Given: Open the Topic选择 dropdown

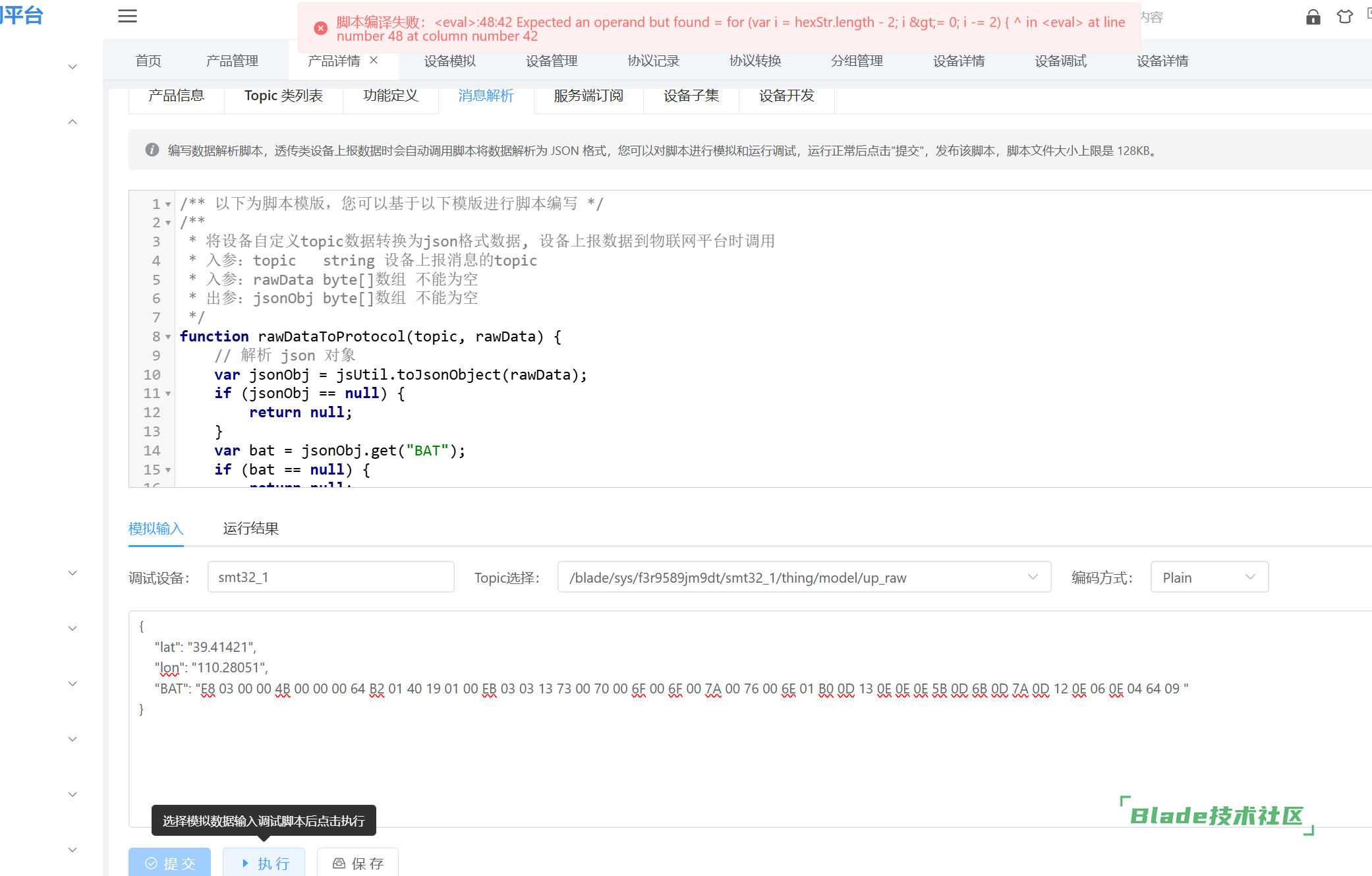Looking at the screenshot, I should (803, 577).
